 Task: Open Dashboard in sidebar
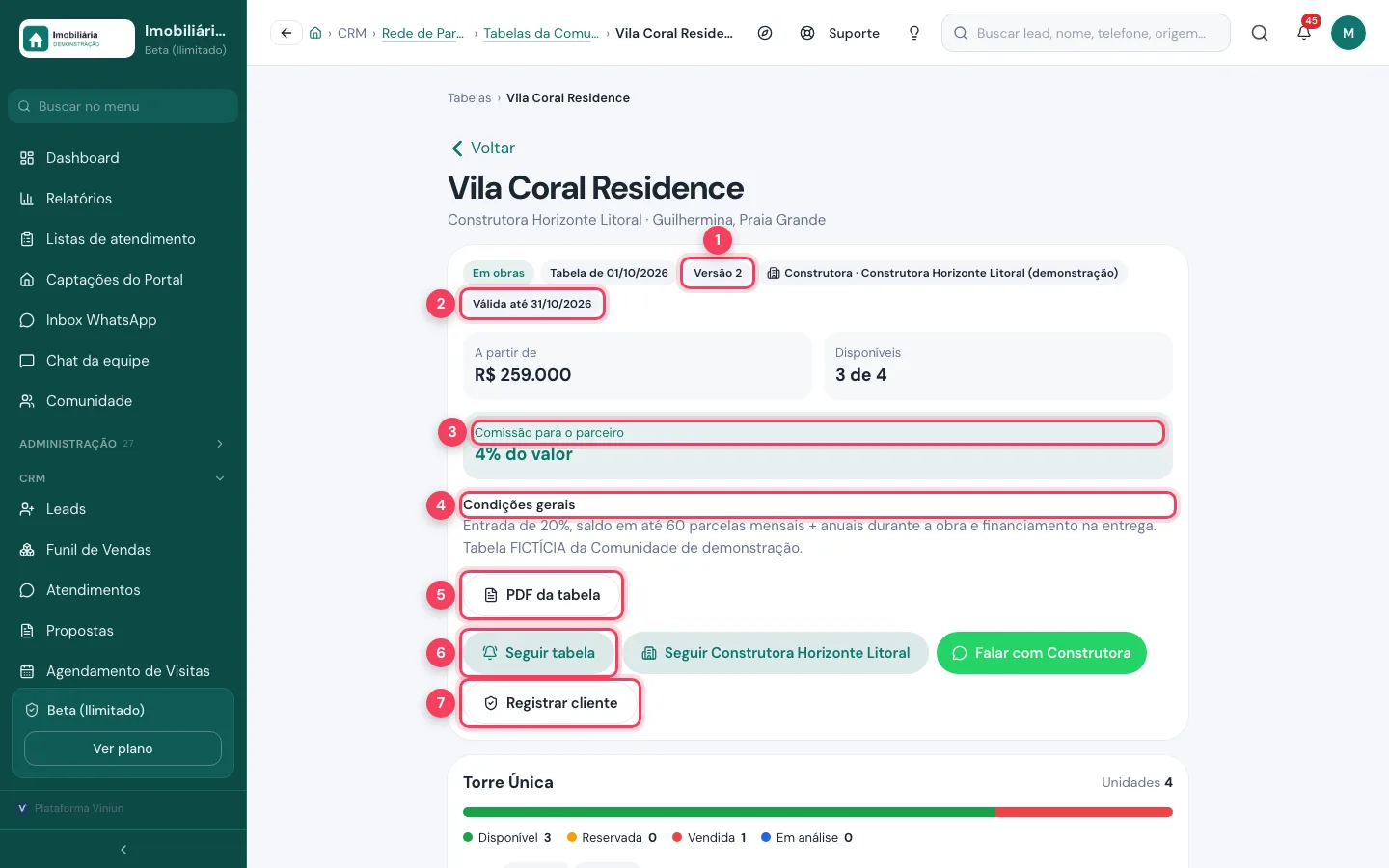123,158
